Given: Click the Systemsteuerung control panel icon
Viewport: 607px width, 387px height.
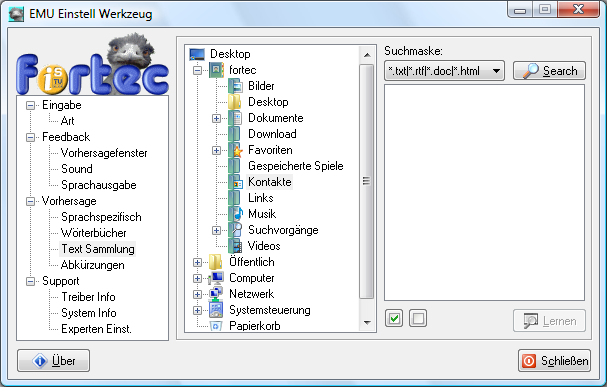Looking at the screenshot, I should (x=216, y=310).
